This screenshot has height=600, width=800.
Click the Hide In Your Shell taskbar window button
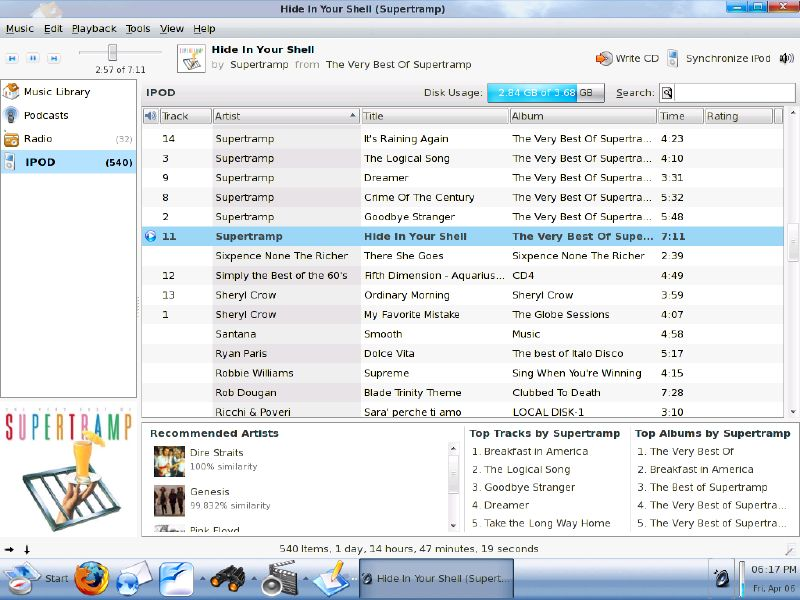click(437, 579)
